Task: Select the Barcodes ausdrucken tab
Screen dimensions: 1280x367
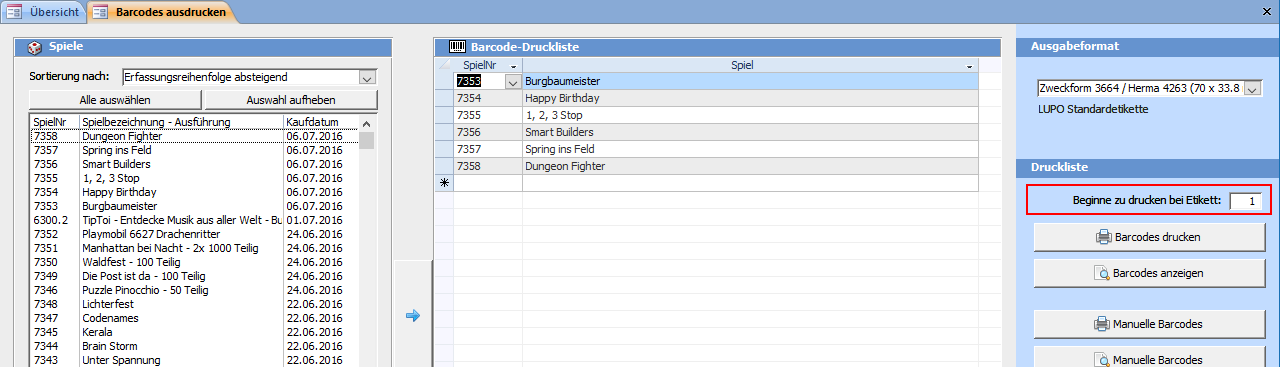Action: click(x=163, y=12)
